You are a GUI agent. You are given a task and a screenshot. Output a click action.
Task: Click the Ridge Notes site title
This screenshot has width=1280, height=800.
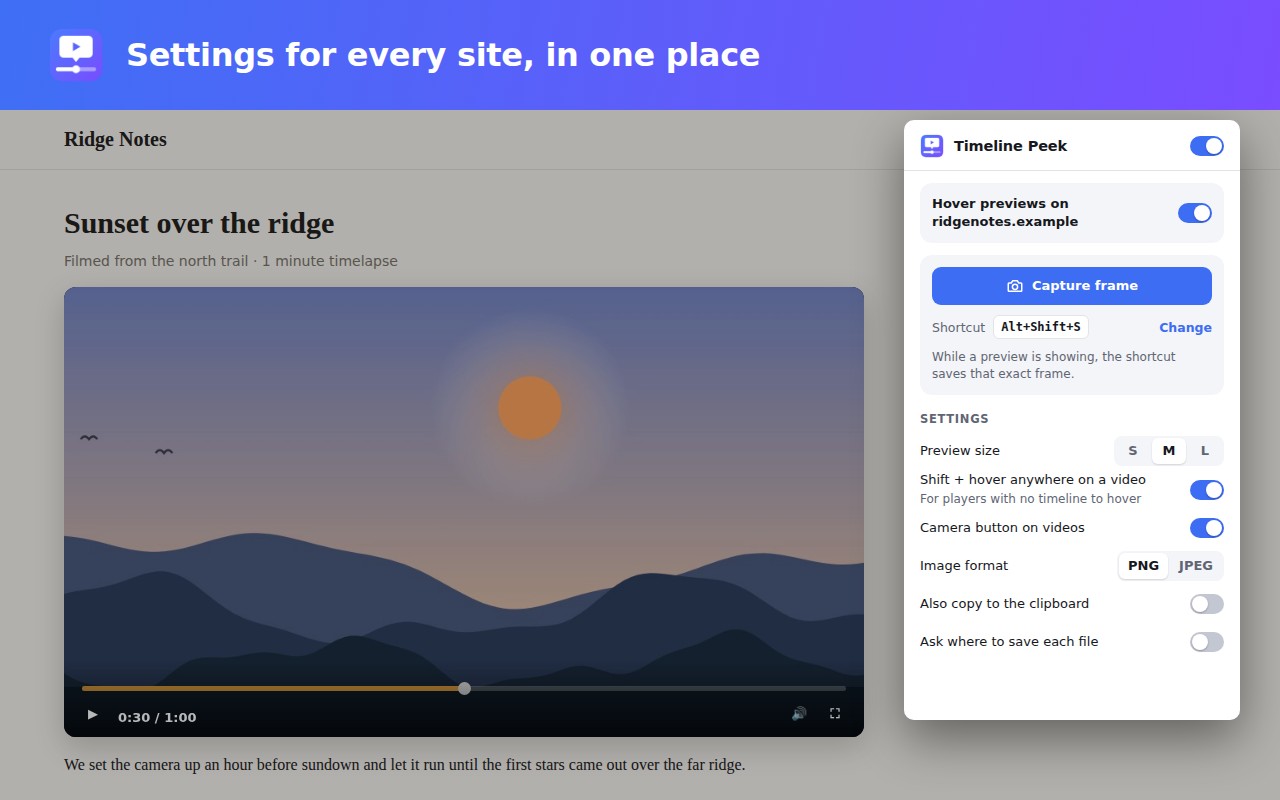115,139
